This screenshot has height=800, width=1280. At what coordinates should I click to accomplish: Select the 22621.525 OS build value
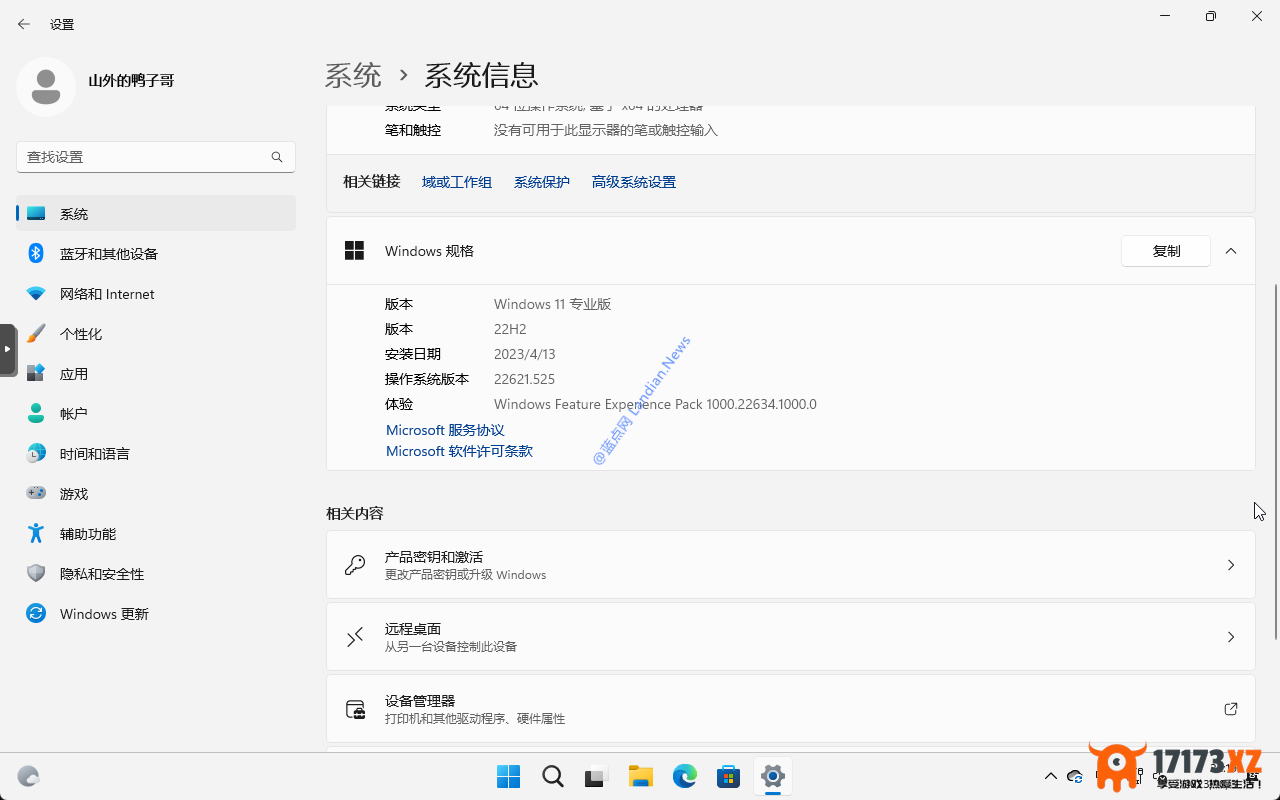(x=524, y=379)
